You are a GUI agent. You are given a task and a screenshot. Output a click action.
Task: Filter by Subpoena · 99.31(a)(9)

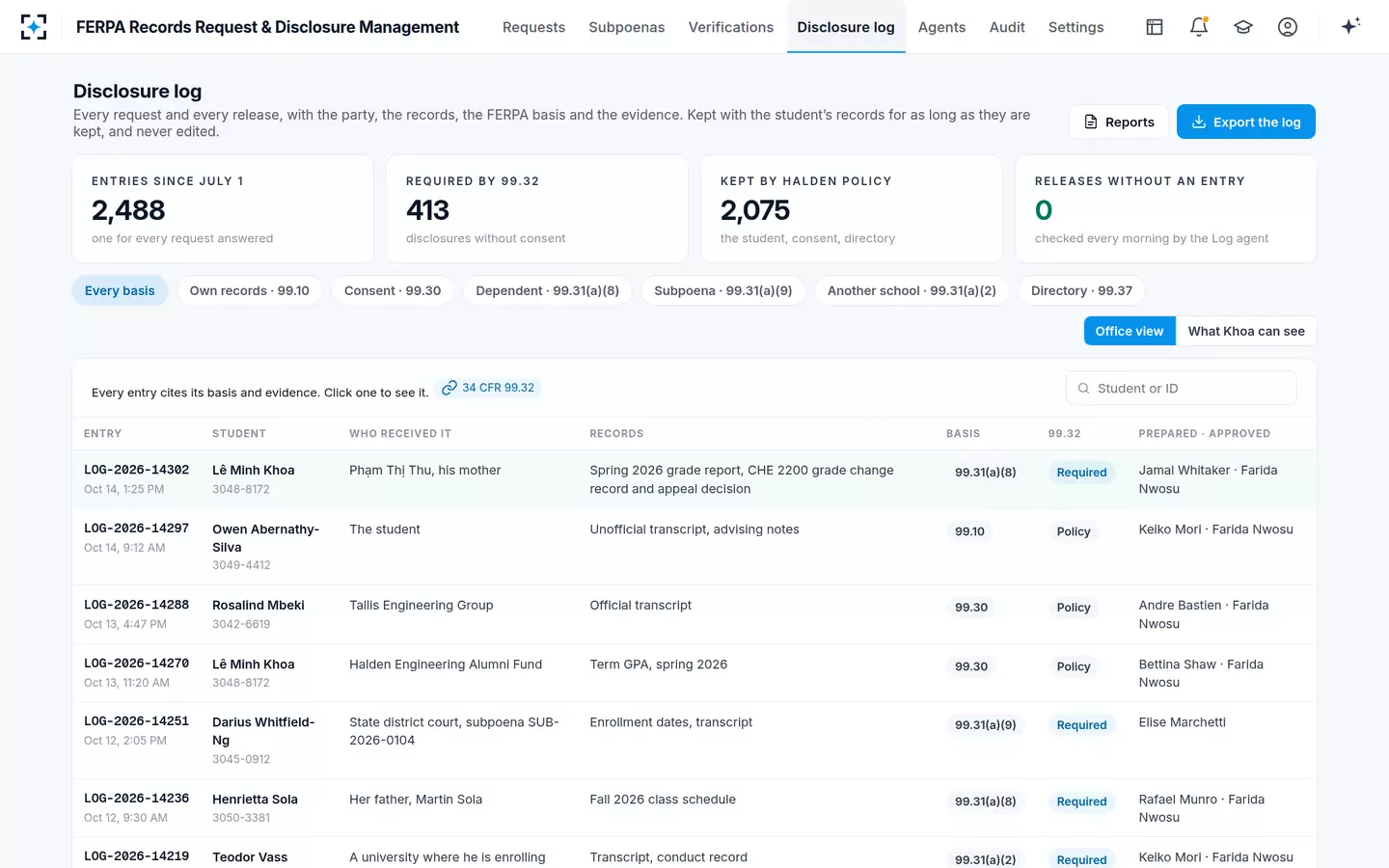723,290
